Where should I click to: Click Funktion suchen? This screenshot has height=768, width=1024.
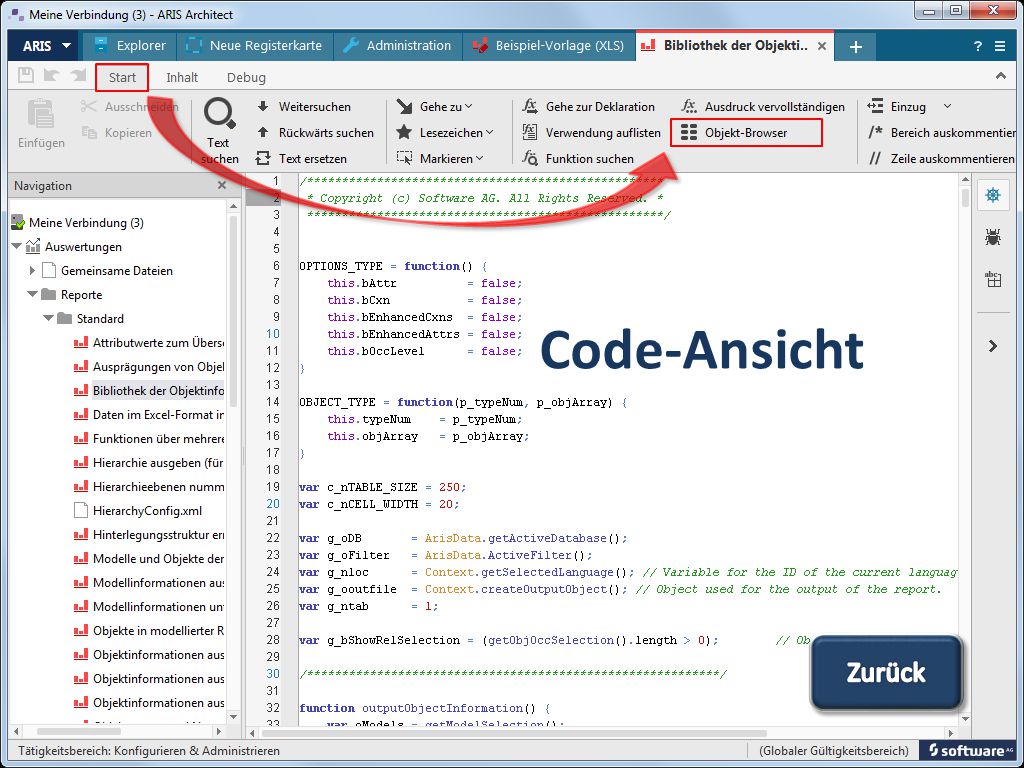coord(578,159)
